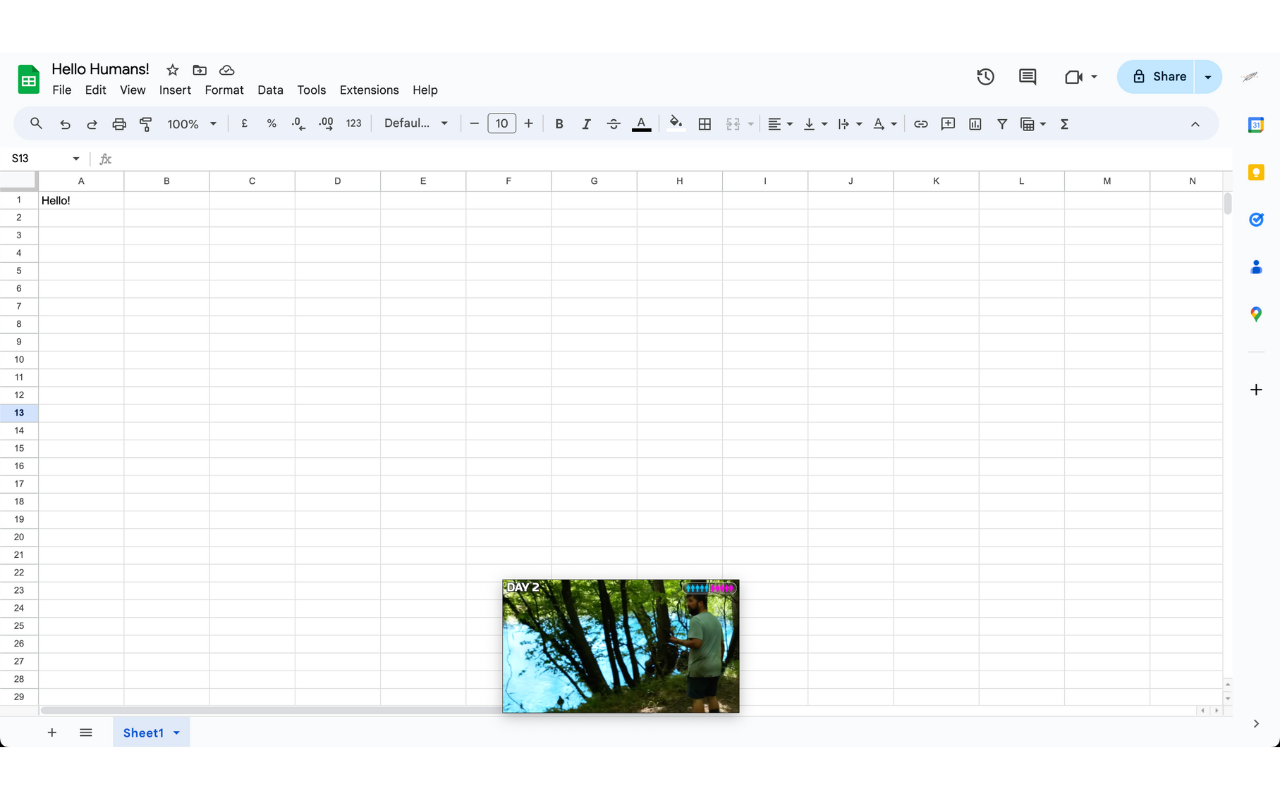Screen dimensions: 1280x800
Task: Start a video call (camera icon)
Action: [x=1074, y=77]
